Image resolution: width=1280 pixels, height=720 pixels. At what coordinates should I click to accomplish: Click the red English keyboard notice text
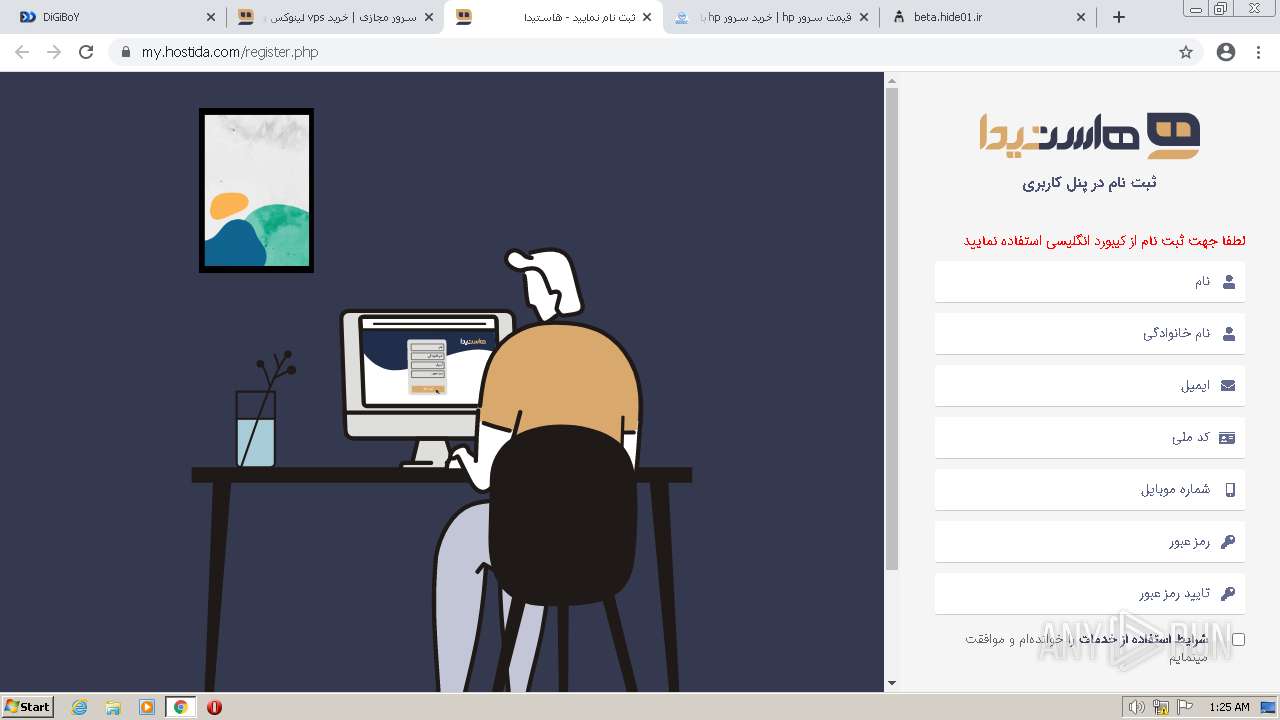1104,241
